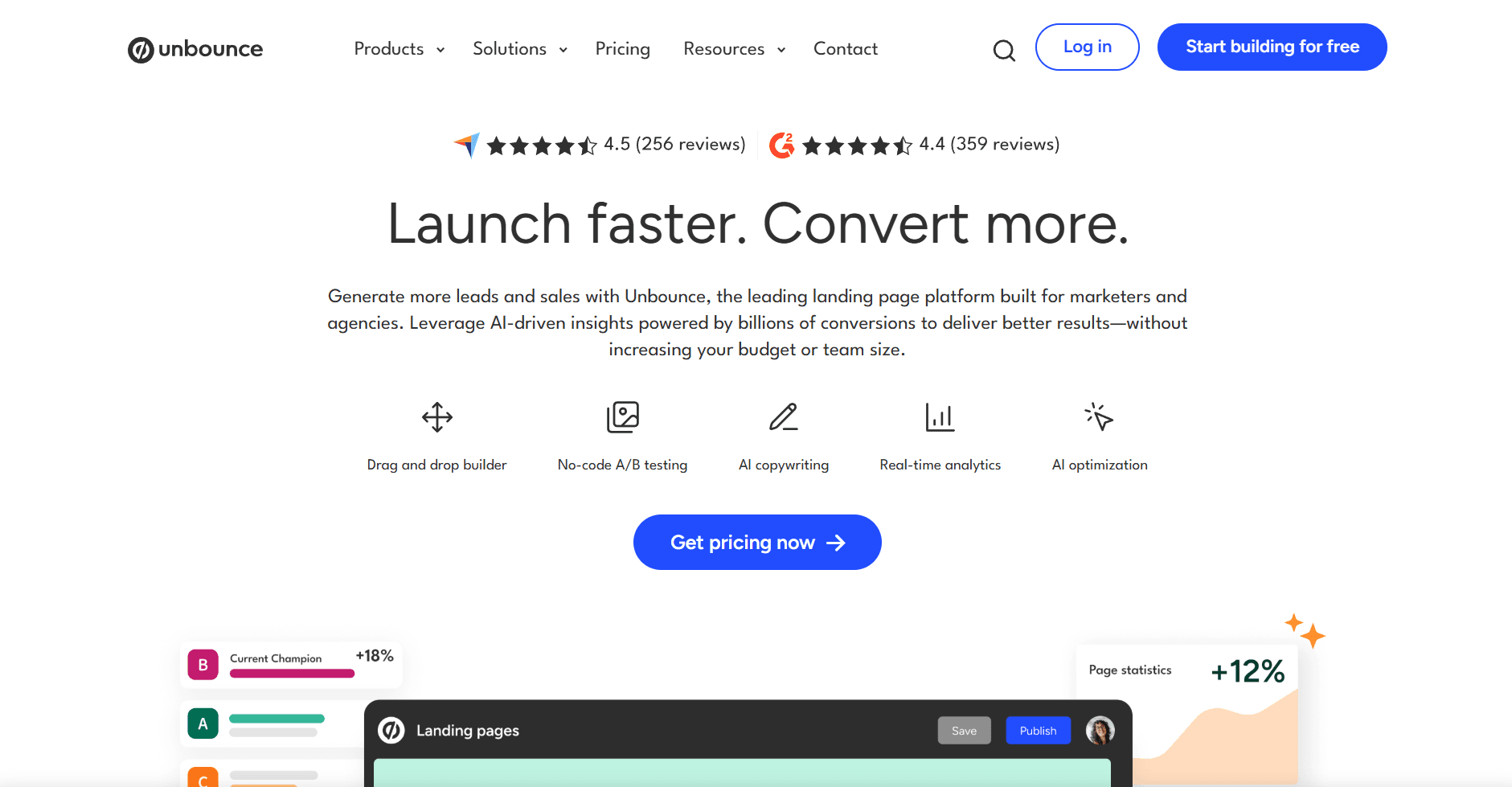Click Start building for free

(x=1272, y=47)
